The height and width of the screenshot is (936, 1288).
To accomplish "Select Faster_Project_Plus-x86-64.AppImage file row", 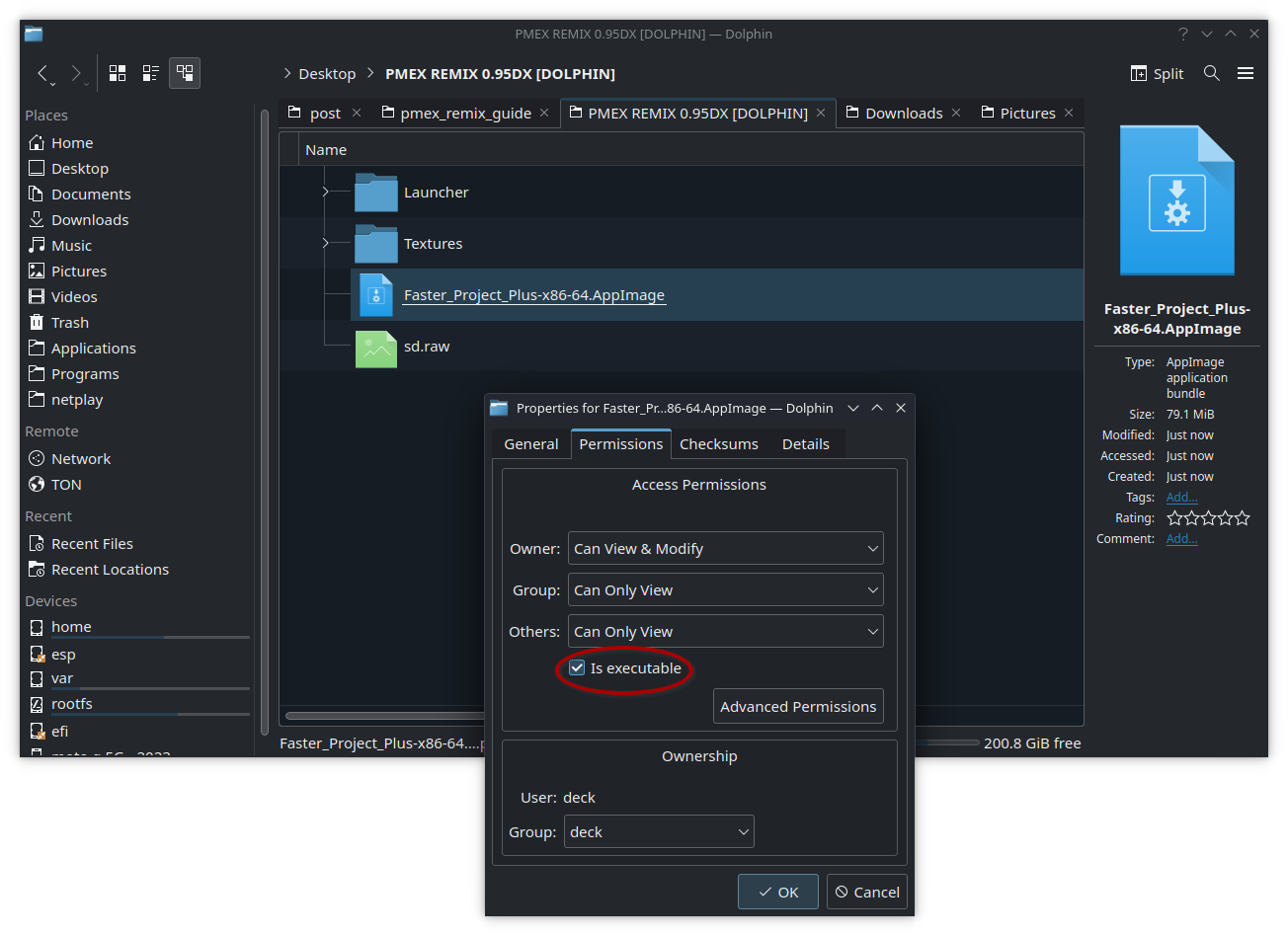I will point(717,294).
